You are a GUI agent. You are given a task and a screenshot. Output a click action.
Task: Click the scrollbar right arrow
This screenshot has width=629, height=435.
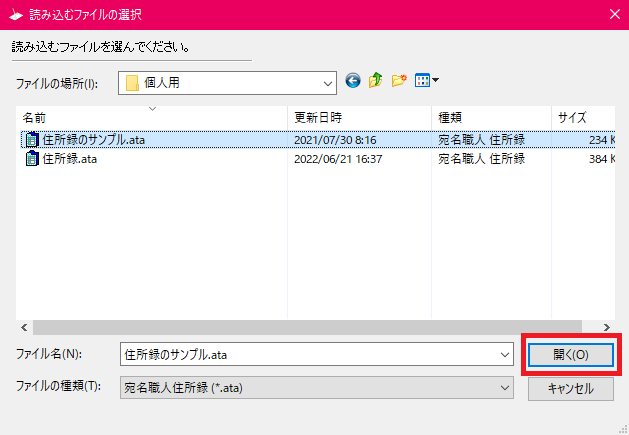pyautogui.click(x=607, y=327)
